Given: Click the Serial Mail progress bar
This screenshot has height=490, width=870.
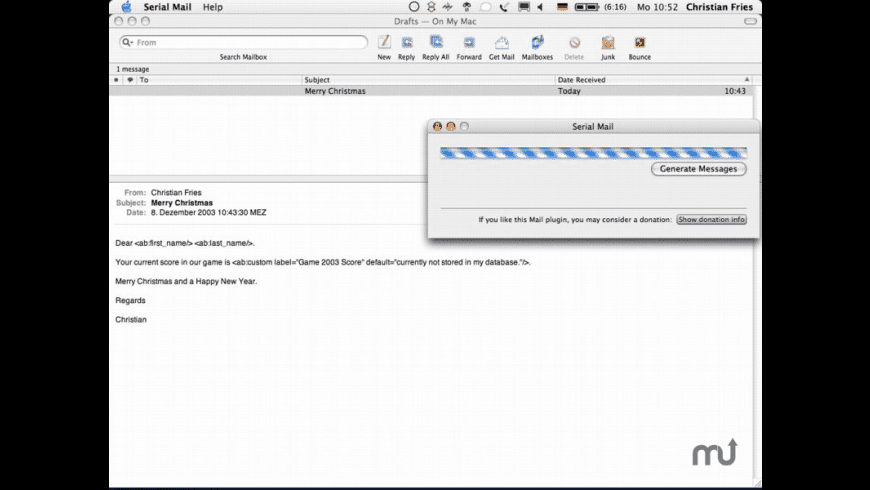Looking at the screenshot, I should point(593,153).
